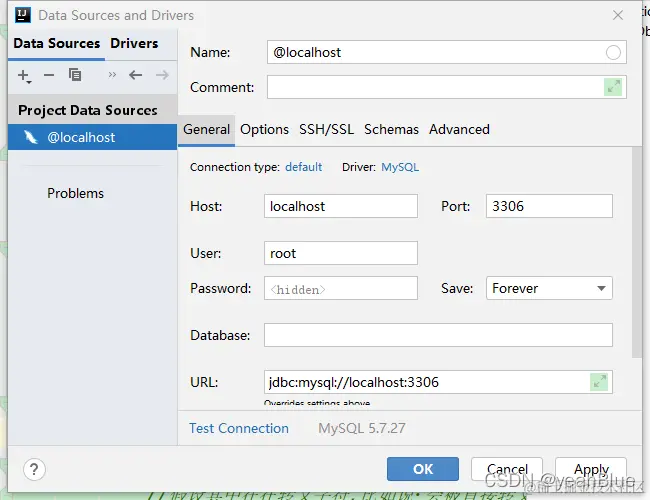The image size is (650, 500).
Task: Click the OK button
Action: (x=423, y=469)
